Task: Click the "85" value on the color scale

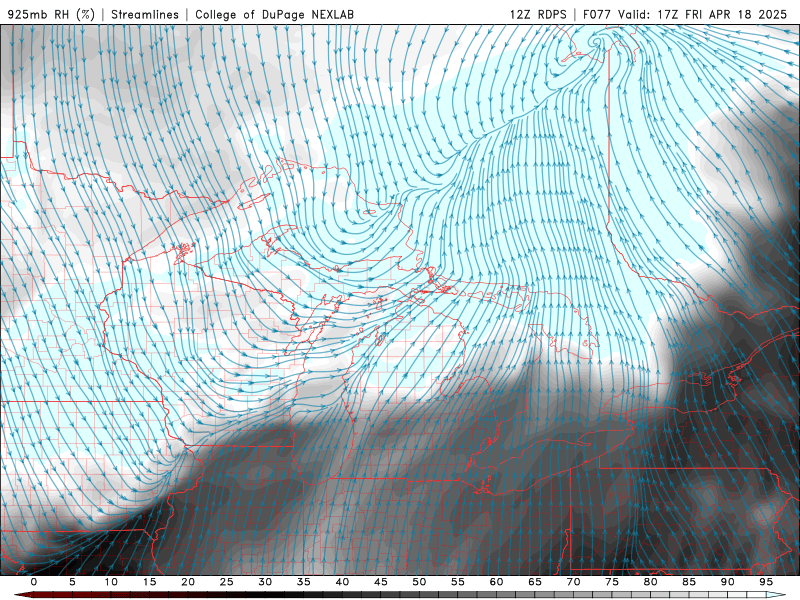Action: pyautogui.click(x=689, y=582)
